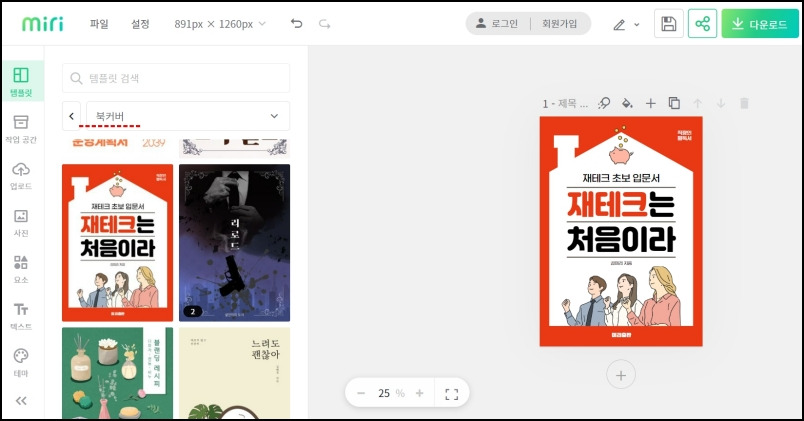Select the dark 리로드 gun template

tap(234, 243)
